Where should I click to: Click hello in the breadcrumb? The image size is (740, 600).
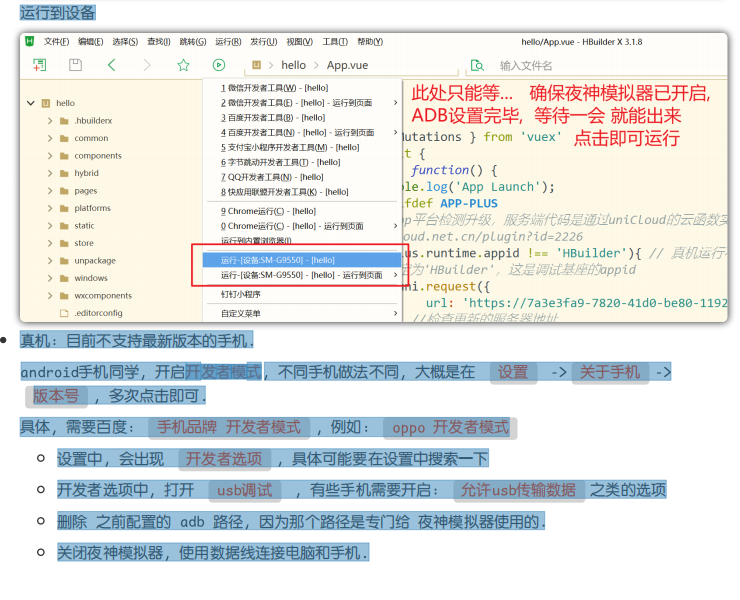click(294, 65)
